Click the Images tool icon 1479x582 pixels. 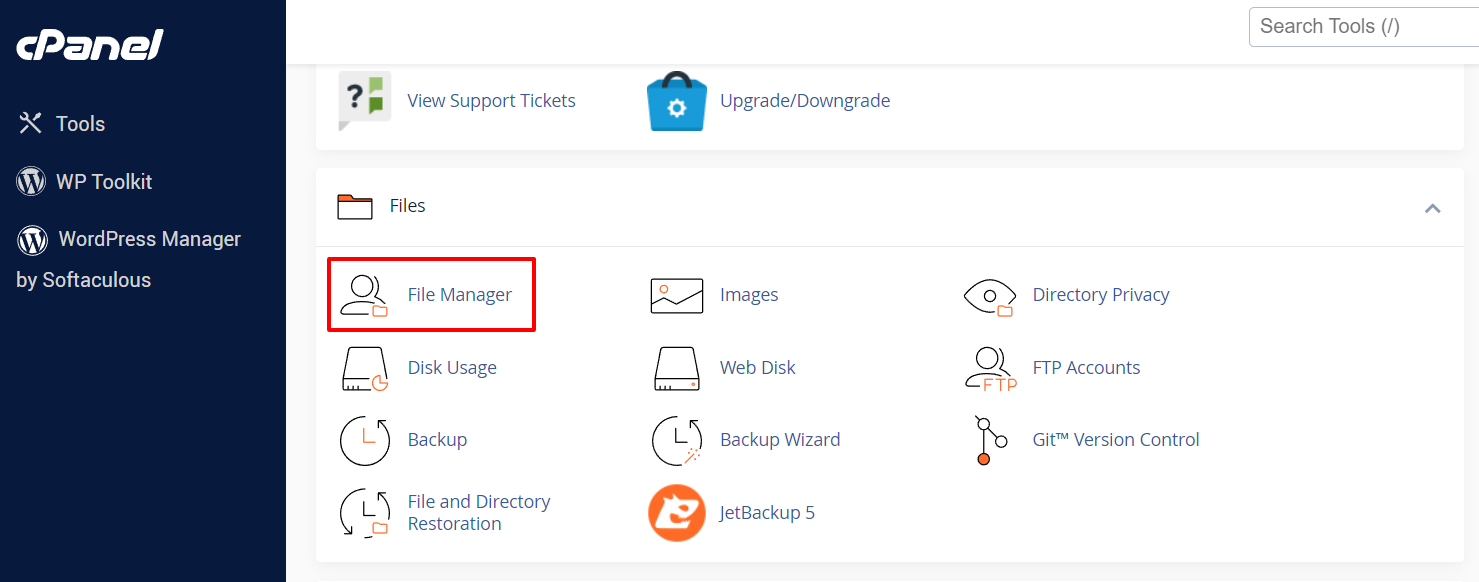(676, 294)
